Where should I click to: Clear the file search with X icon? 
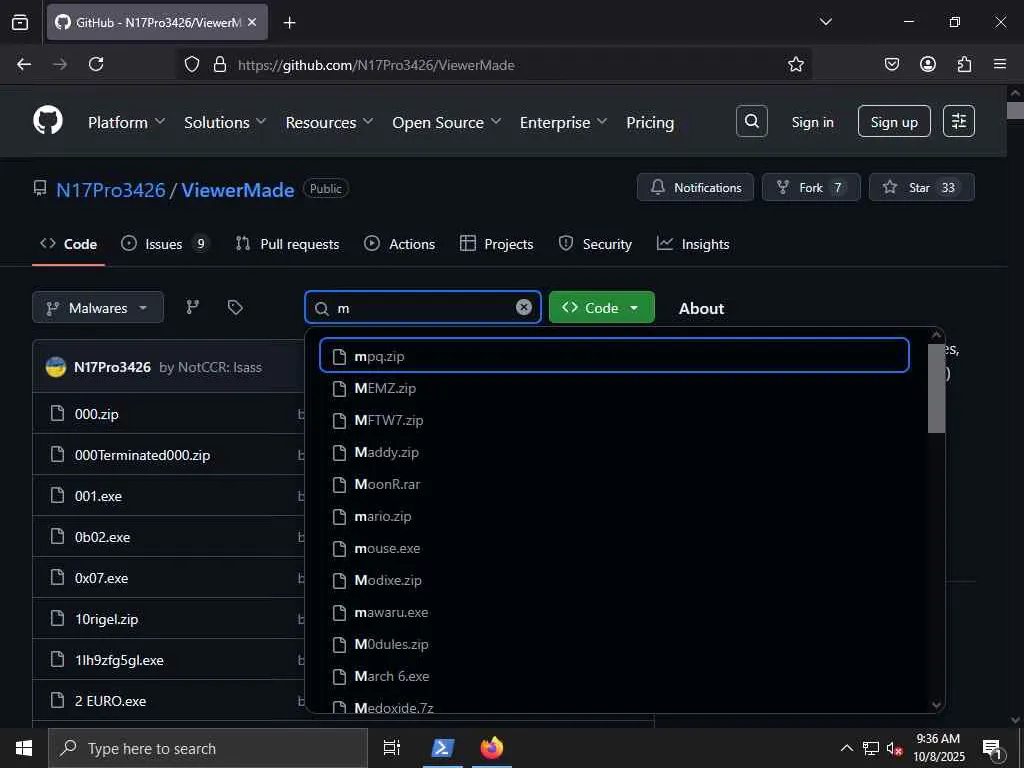524,307
